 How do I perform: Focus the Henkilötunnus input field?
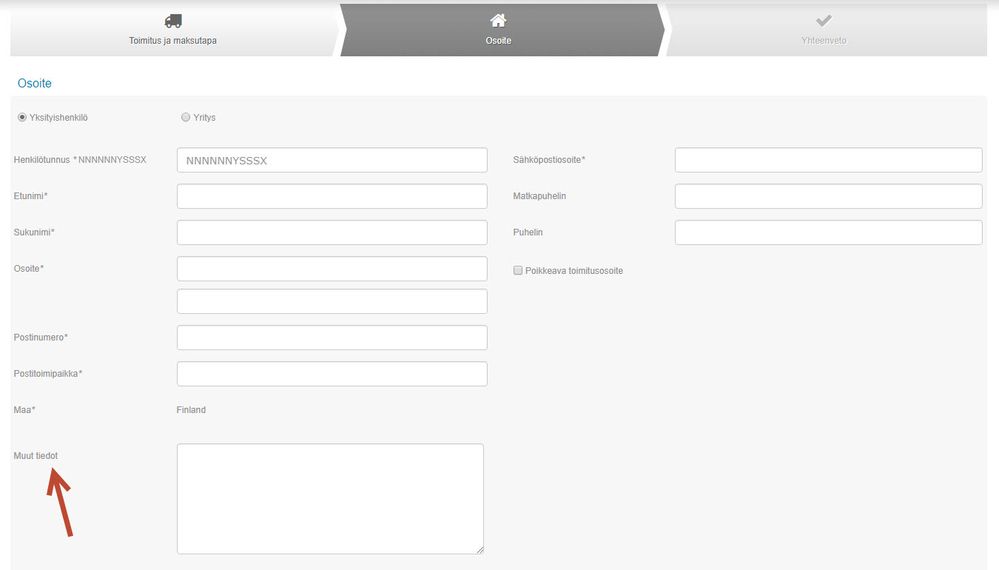pos(332,160)
